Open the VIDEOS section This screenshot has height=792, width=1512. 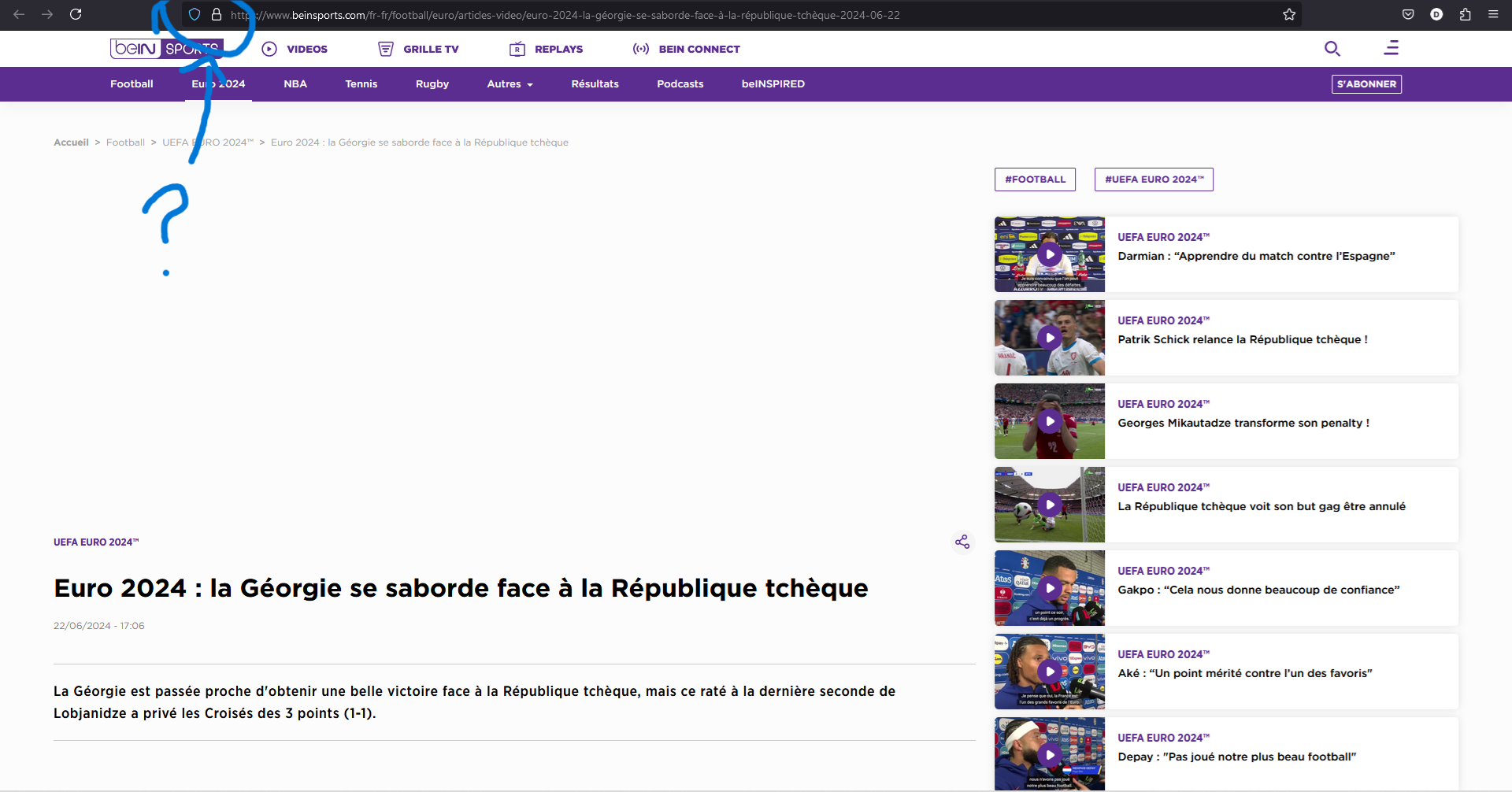pyautogui.click(x=295, y=49)
